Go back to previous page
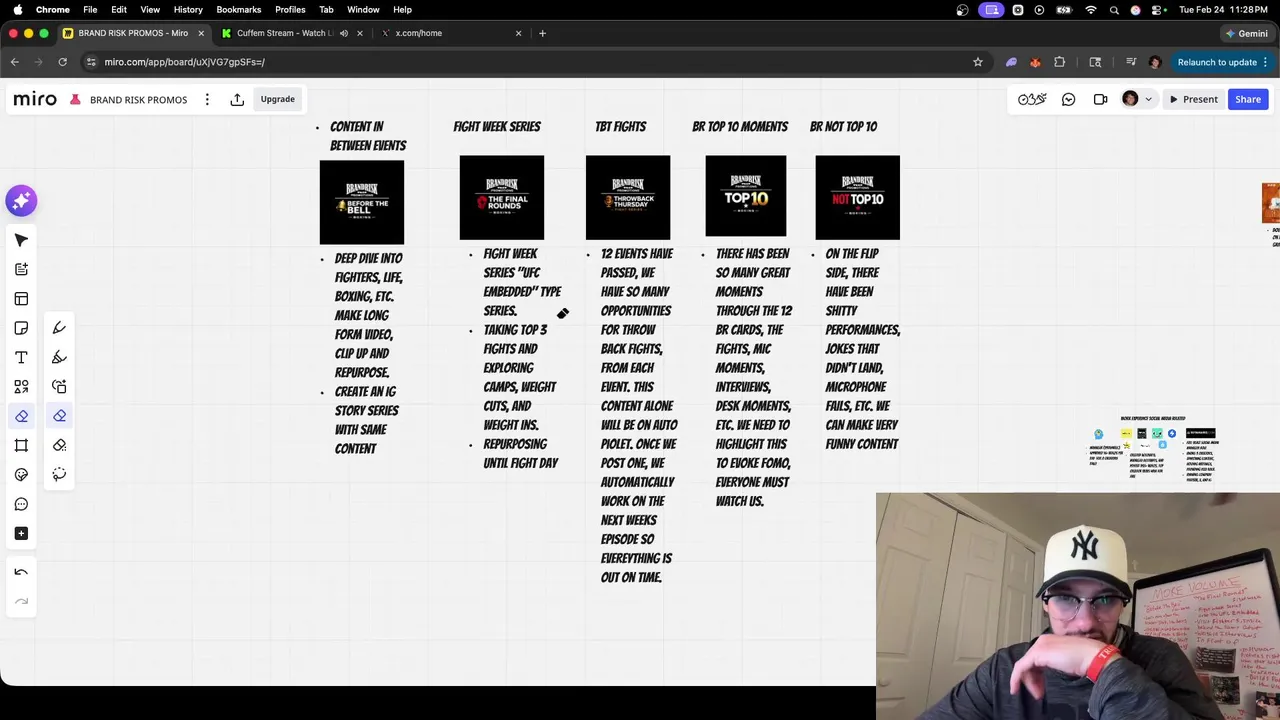The height and width of the screenshot is (720, 1280). click(15, 62)
